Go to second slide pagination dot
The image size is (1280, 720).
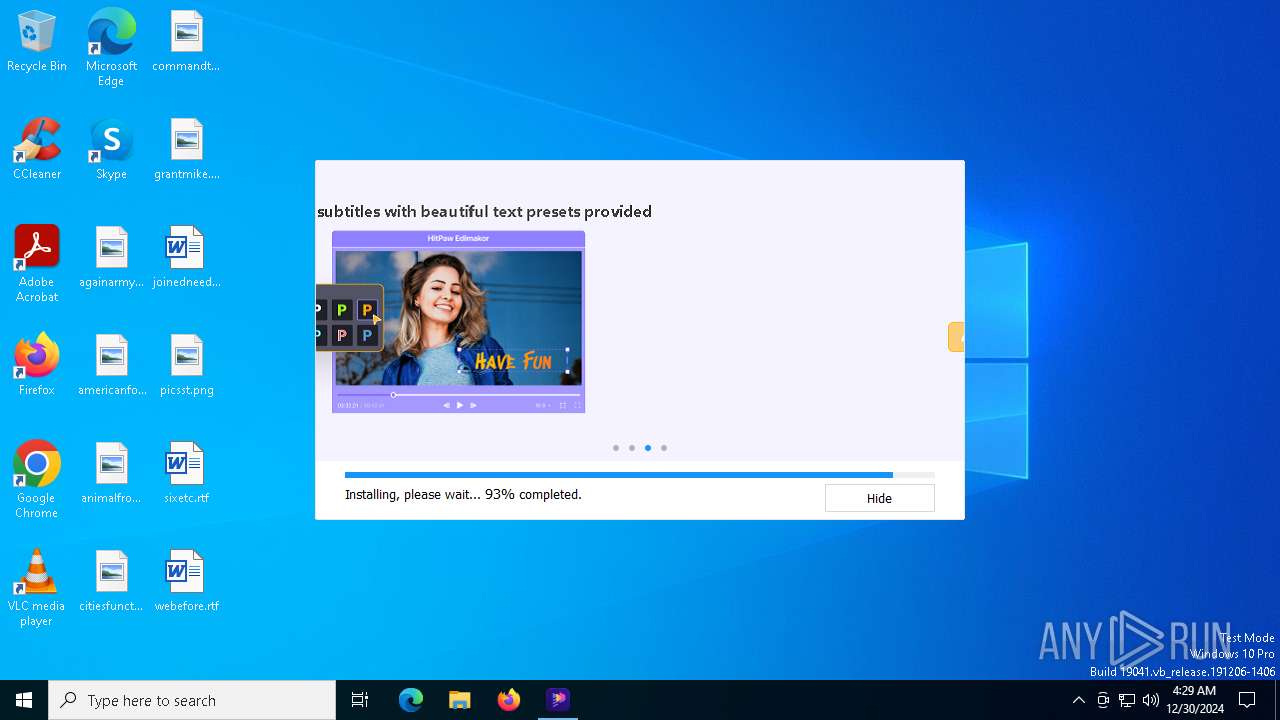(x=632, y=448)
